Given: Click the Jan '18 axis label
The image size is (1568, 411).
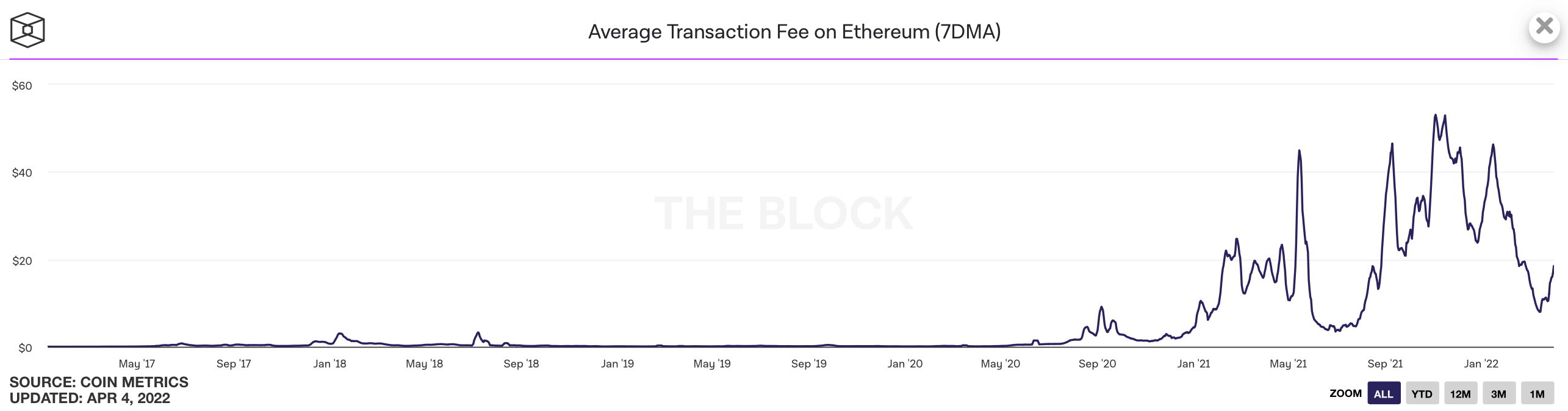Looking at the screenshot, I should tap(329, 364).
